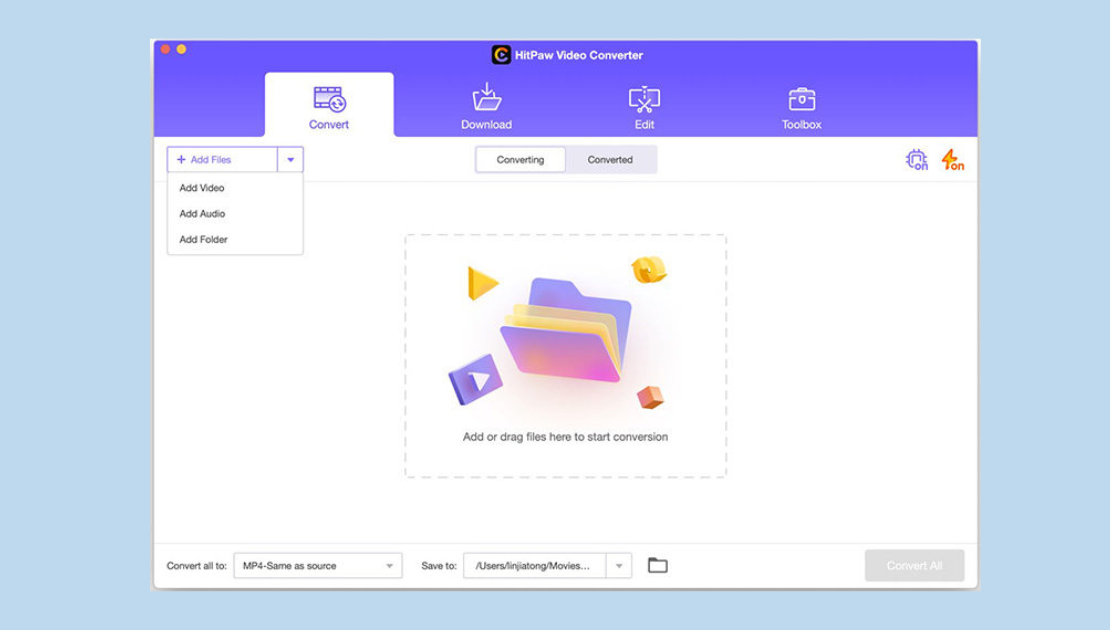The image size is (1110, 630).
Task: Click the folder illustration in drop zone
Action: tap(565, 330)
